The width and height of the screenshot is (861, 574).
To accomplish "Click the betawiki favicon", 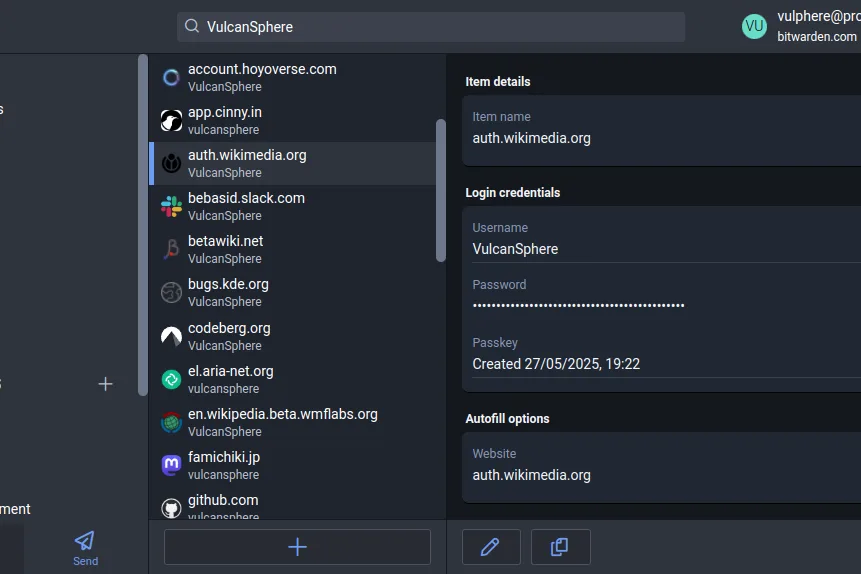I will click(x=171, y=249).
